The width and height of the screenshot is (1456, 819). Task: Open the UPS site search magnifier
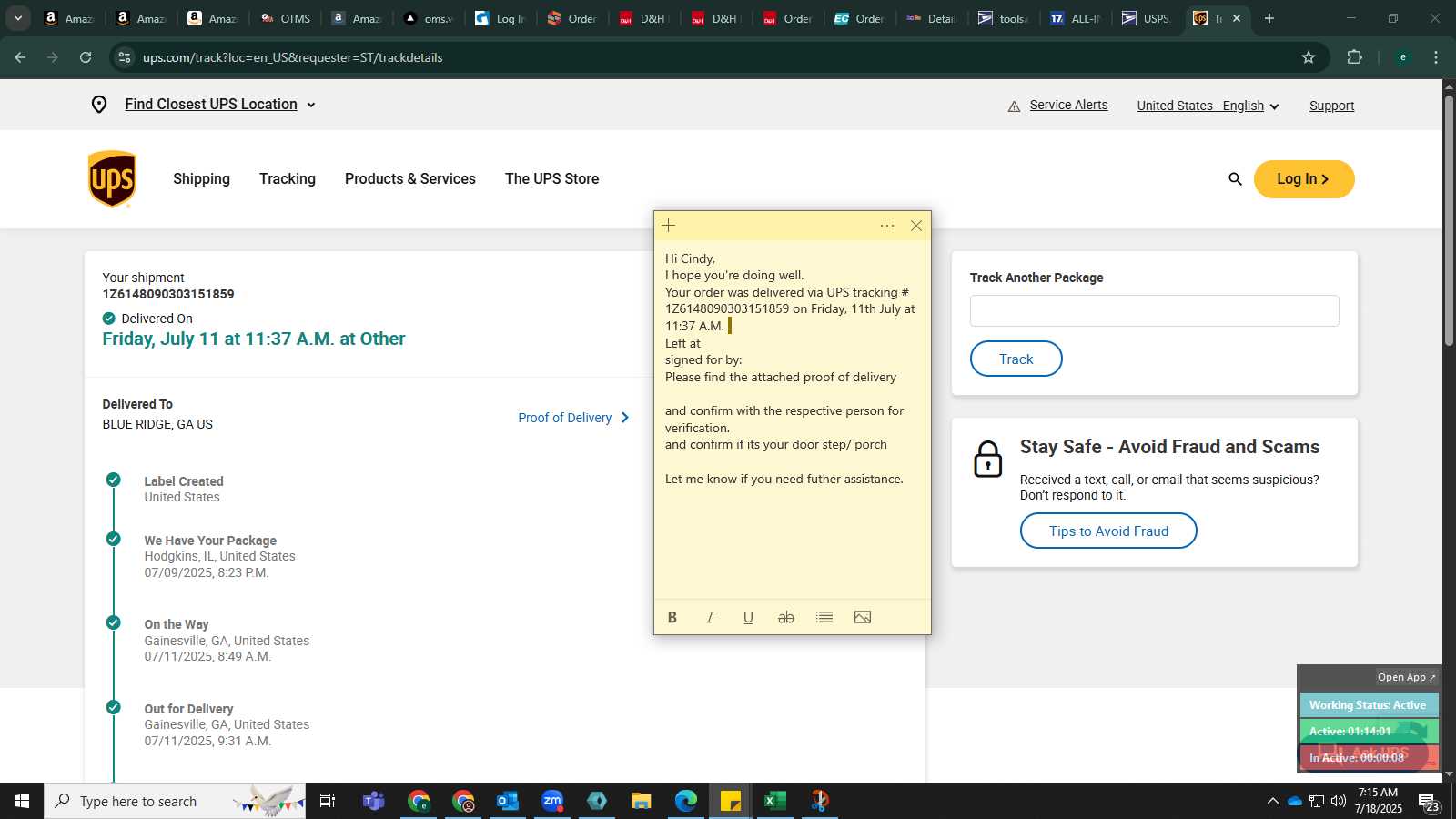click(1235, 179)
